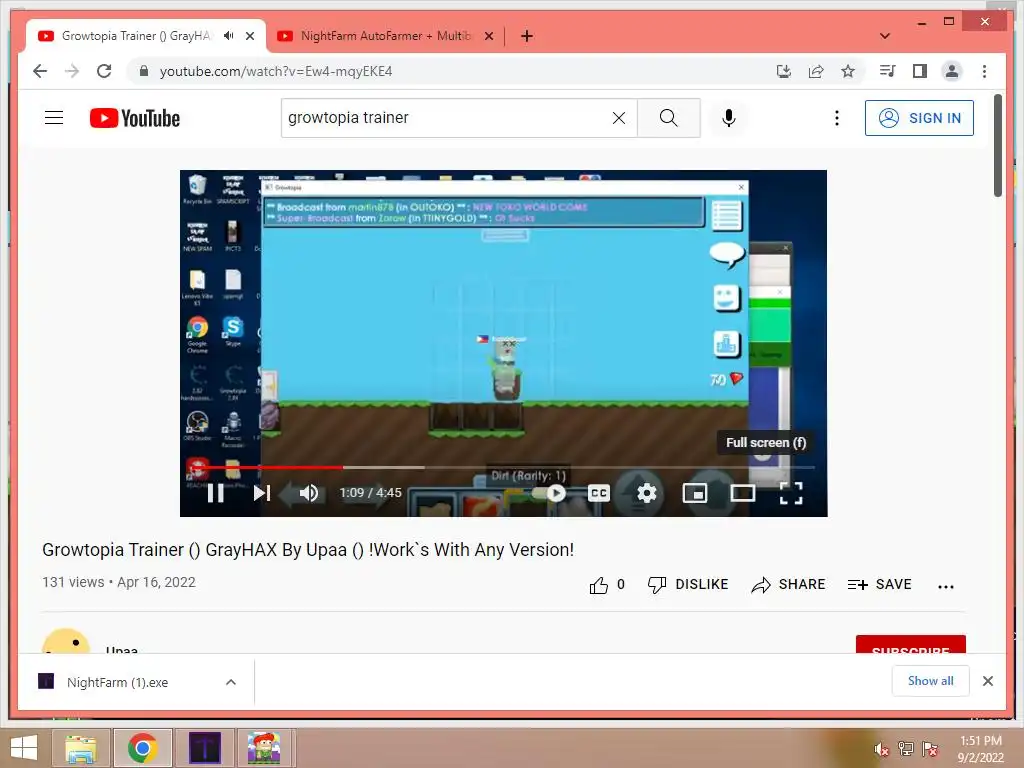
Task: Click the browser forward arrow
Action: (x=72, y=71)
